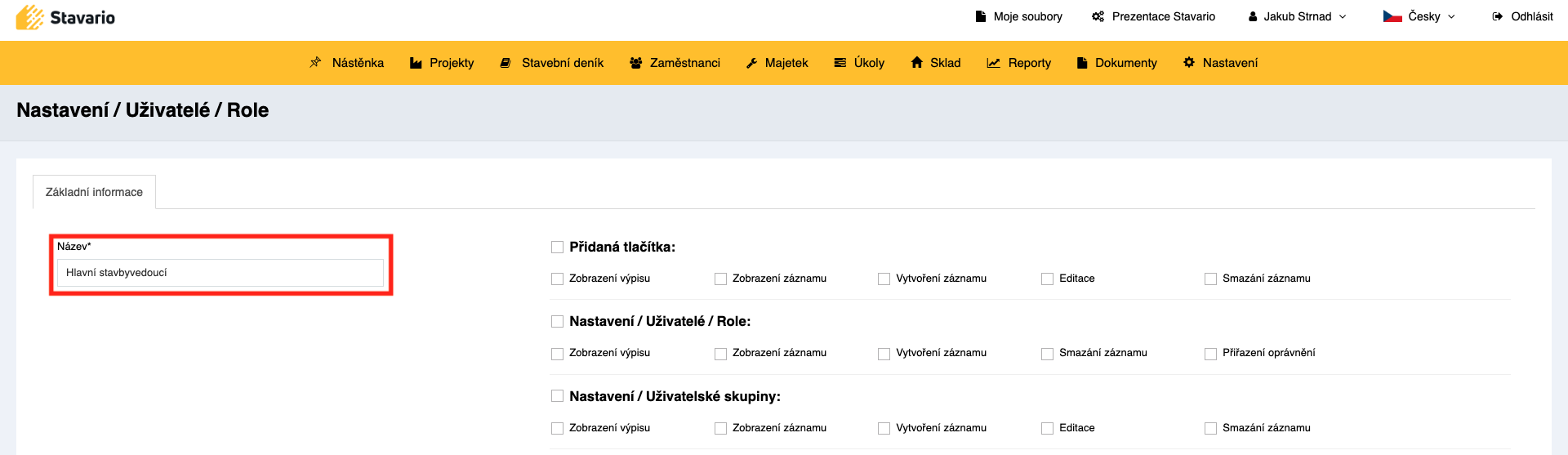Click the Projekty factory icon
Image resolution: width=1568 pixels, height=455 pixels.
click(416, 63)
